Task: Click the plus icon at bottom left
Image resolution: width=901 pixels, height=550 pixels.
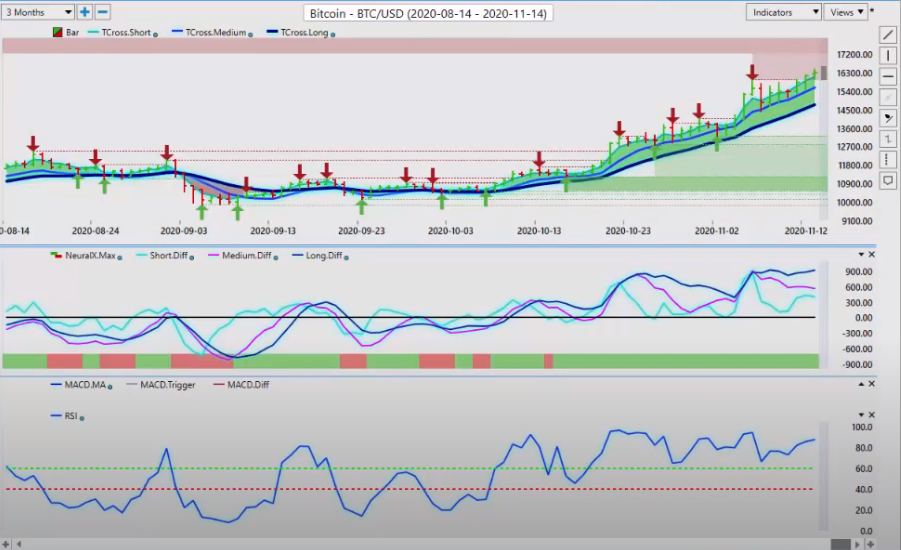Action: (6, 544)
